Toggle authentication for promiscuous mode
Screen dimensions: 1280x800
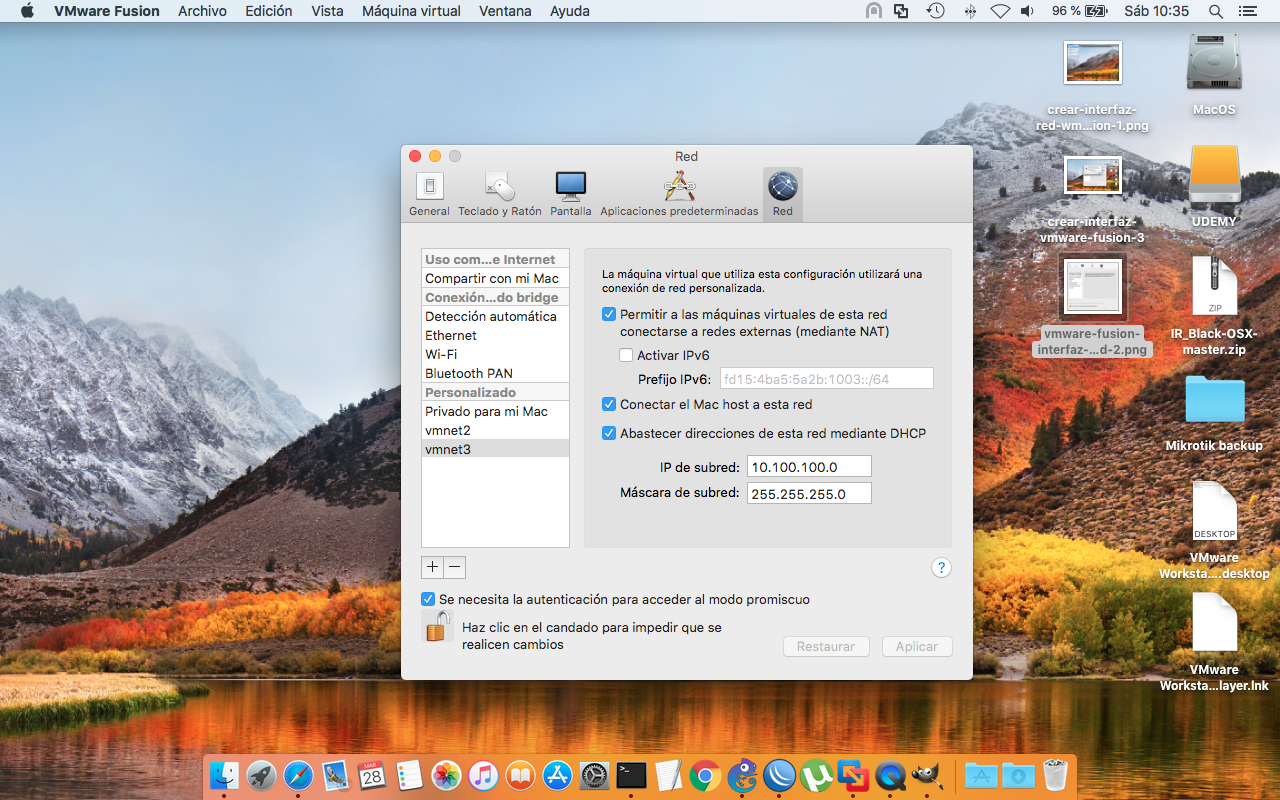(x=430, y=598)
